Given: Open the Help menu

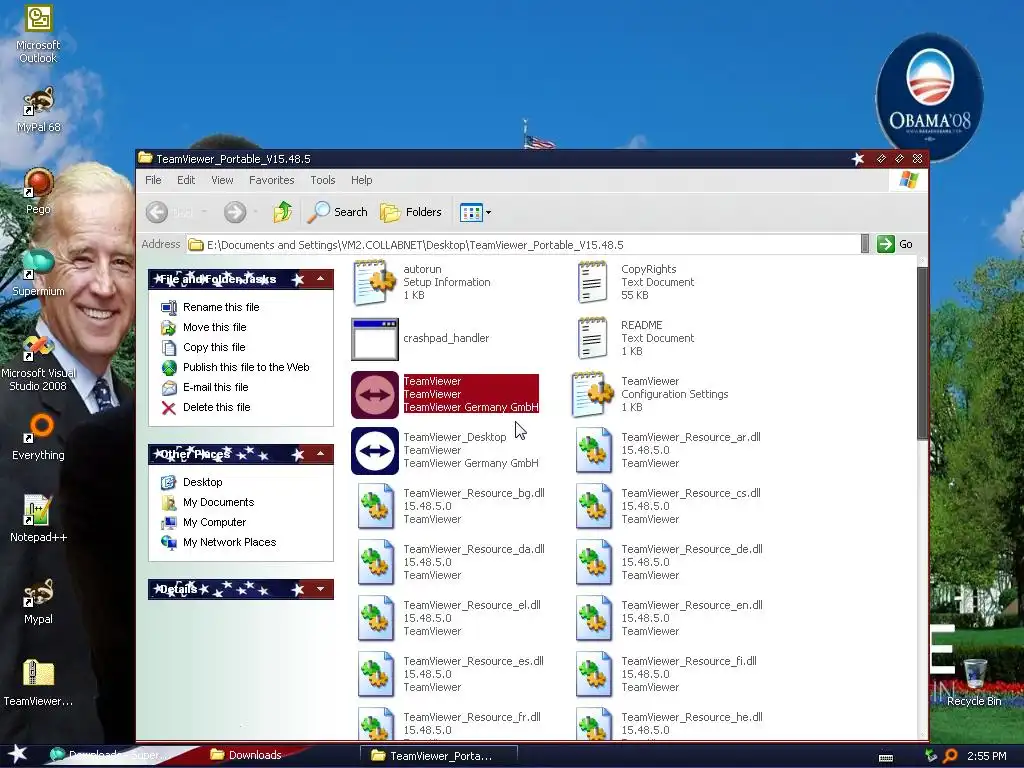Looking at the screenshot, I should click(361, 180).
